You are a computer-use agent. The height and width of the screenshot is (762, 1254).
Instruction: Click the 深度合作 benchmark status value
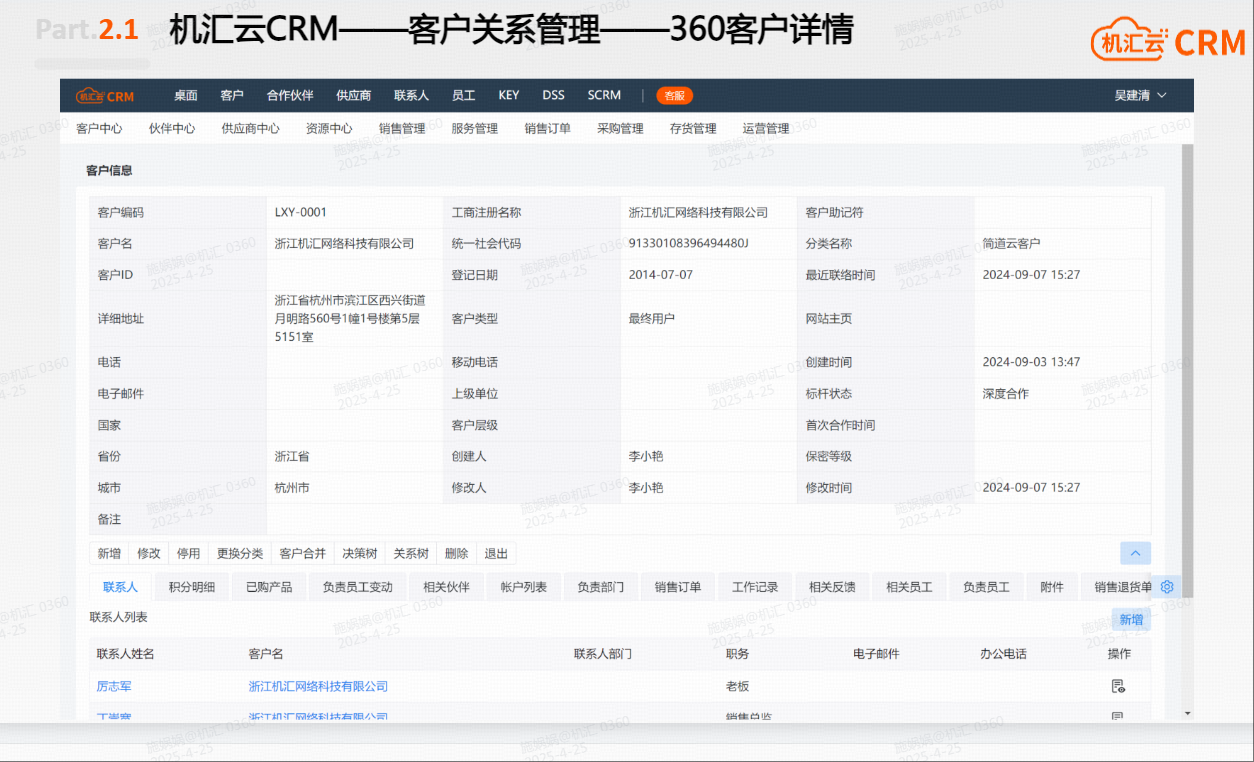point(1006,393)
